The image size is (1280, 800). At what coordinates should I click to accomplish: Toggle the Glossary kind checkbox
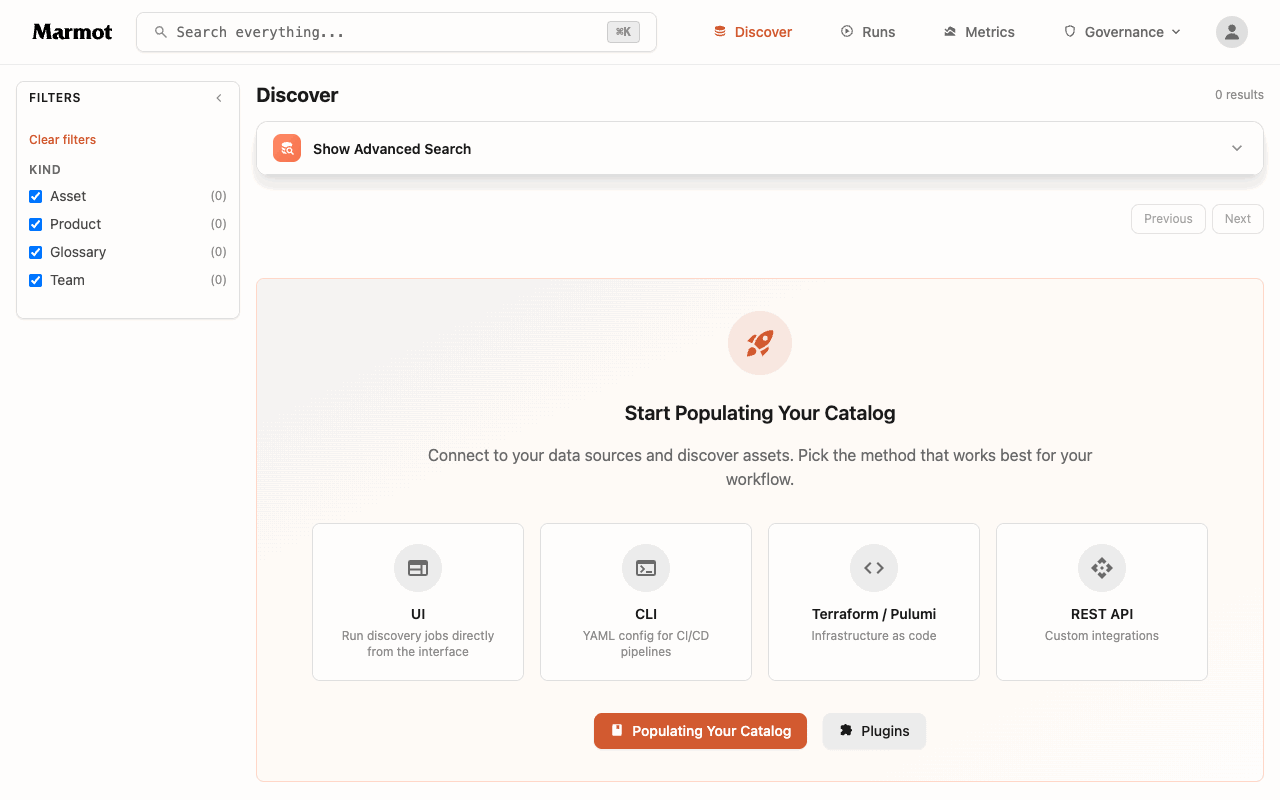[36, 252]
